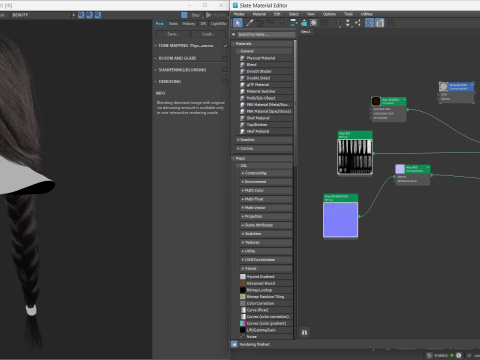This screenshot has height=360, width=480.
Task: Click third zoom icon in frame buffer toolbar
Action: (x=98, y=15)
